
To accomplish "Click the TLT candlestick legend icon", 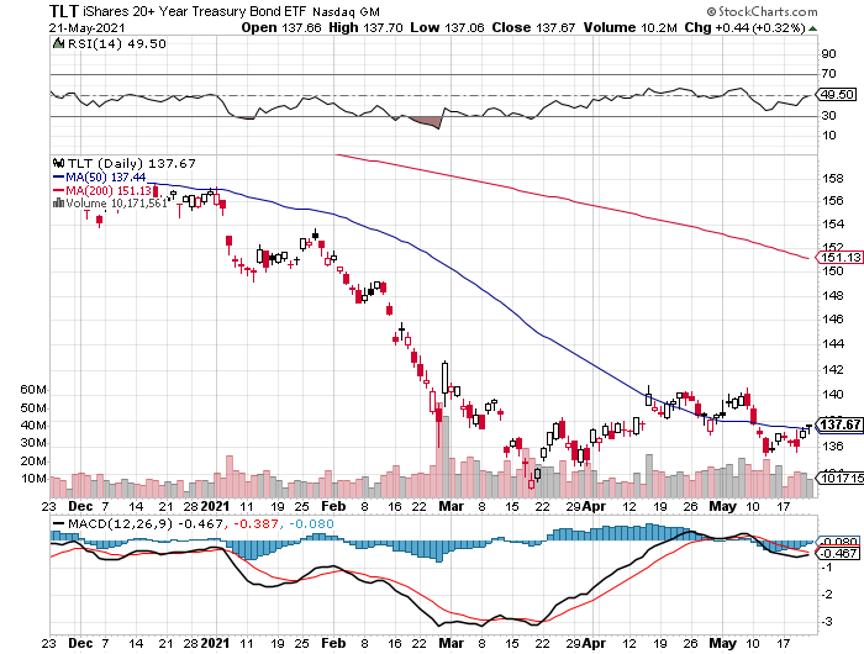I will [x=58, y=163].
